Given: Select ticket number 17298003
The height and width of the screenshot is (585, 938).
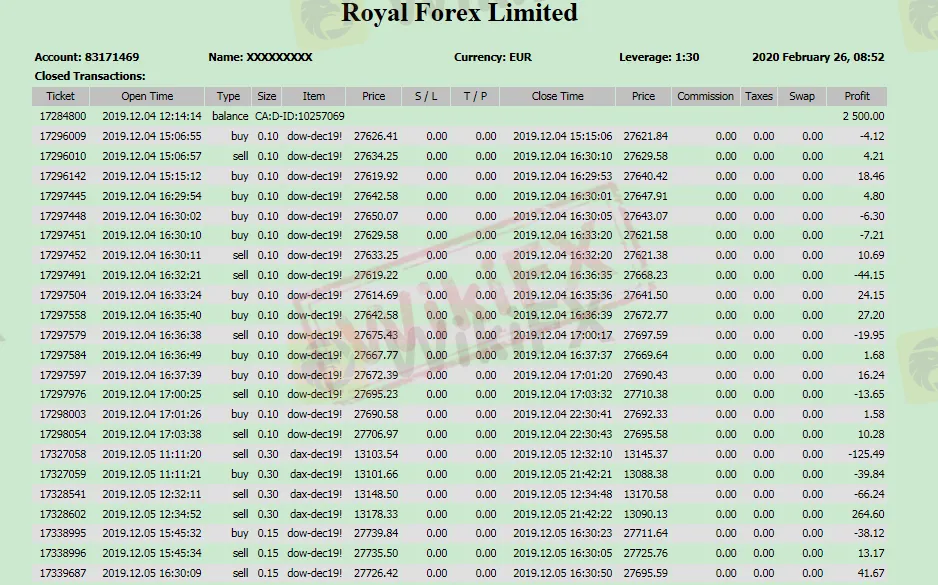Looking at the screenshot, I should click(x=63, y=414).
